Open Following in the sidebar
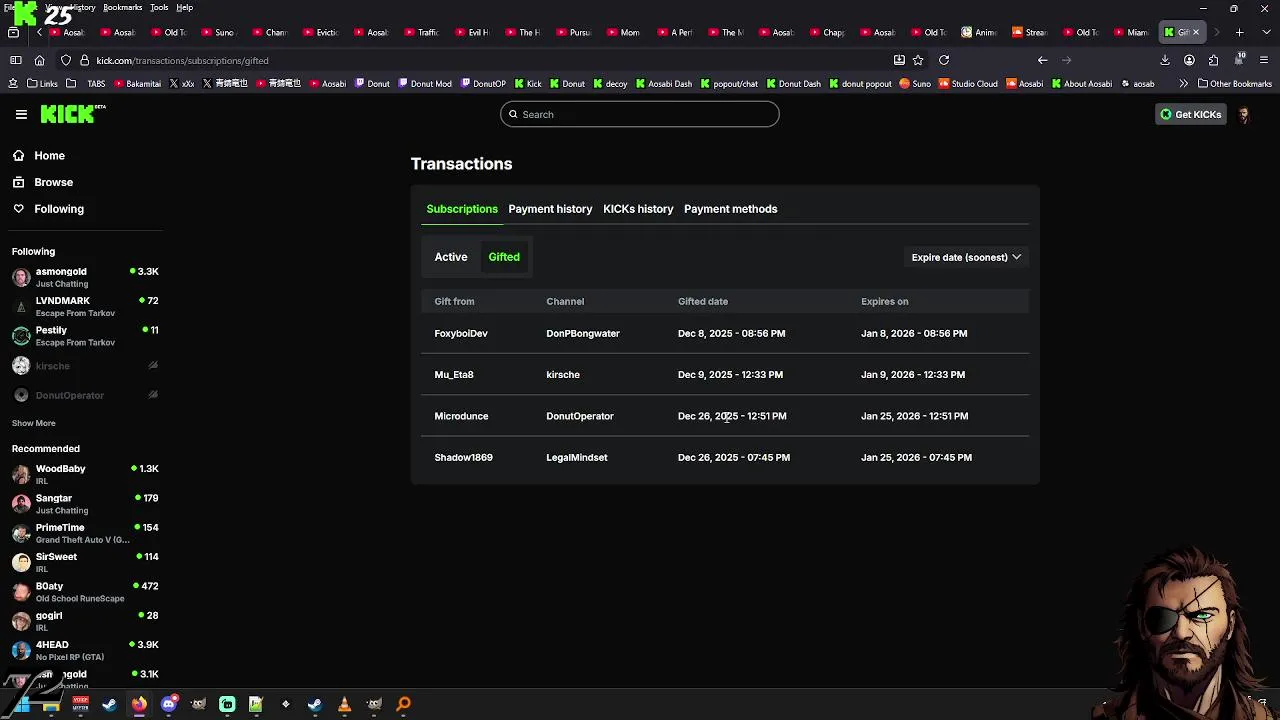 [59, 209]
